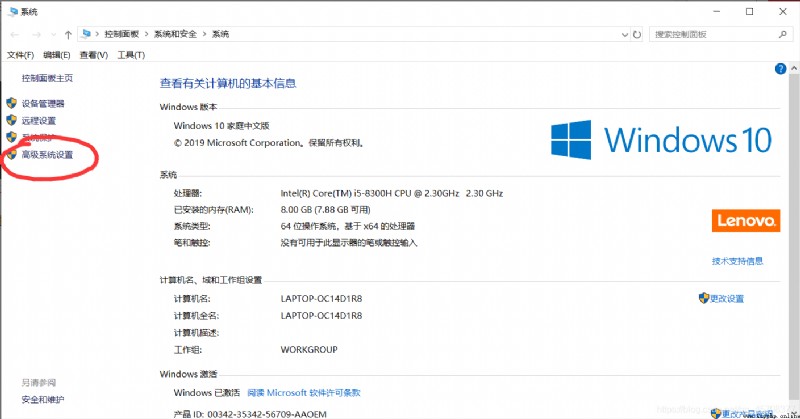Viewport: 800px width, 419px height.
Task: Click the Windows 10 logo
Action: 661,140
